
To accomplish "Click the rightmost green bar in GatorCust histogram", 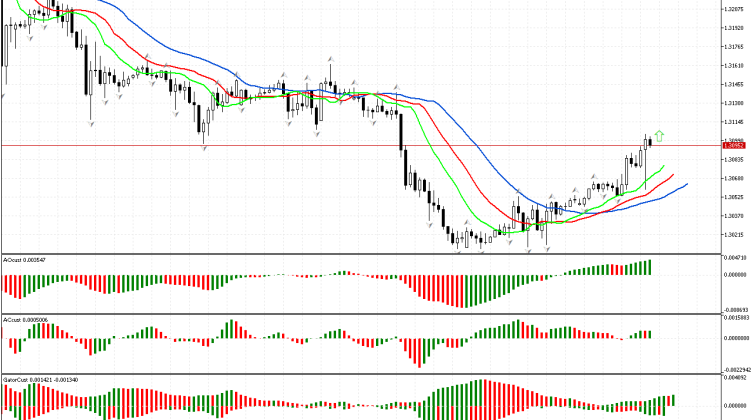I will click(673, 399).
